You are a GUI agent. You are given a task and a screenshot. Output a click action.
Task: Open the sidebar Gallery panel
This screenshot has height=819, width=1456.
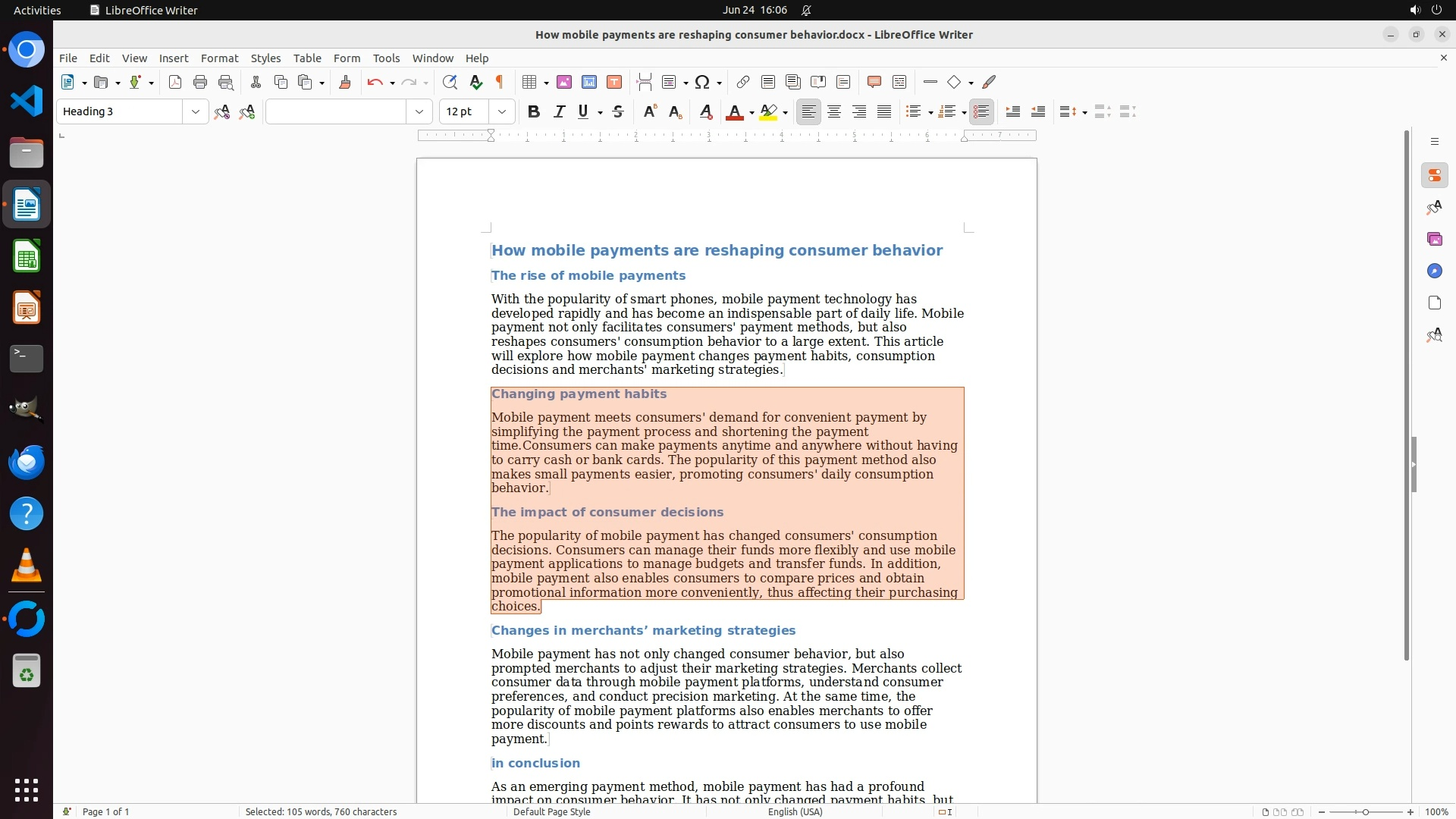[1434, 239]
